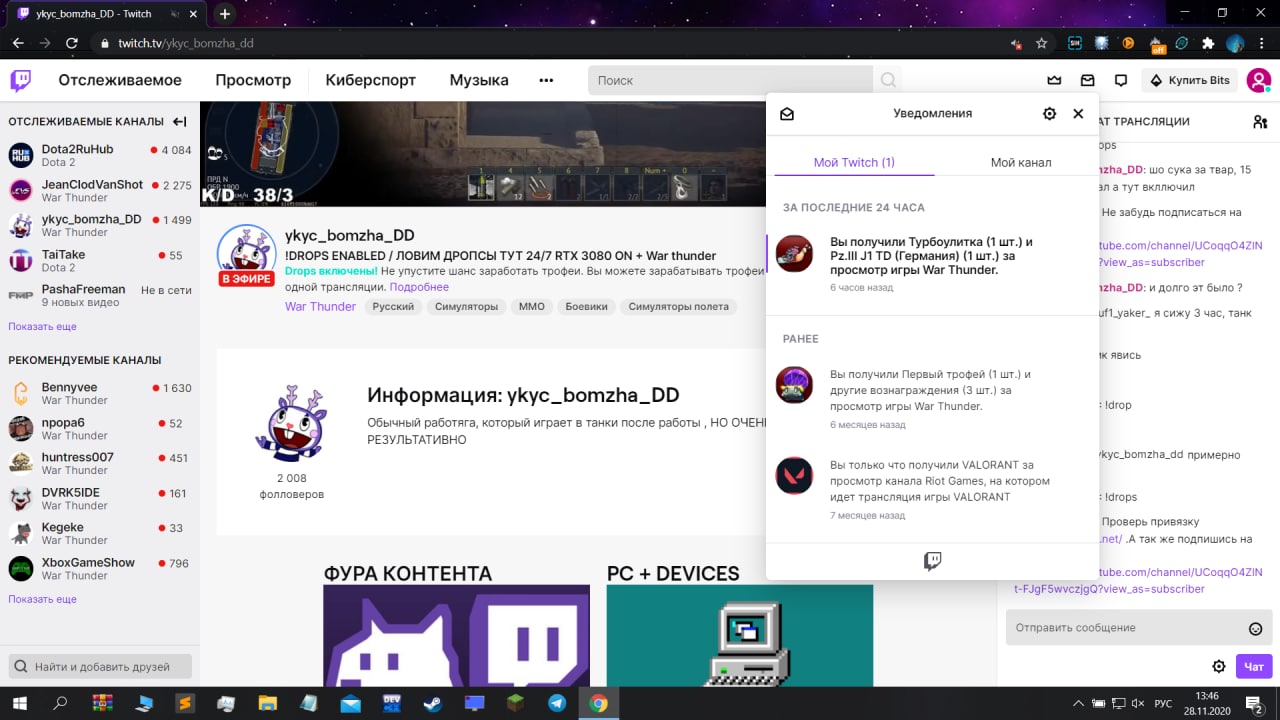This screenshot has height=720, width=1280.
Task: Open notification settings gear icon
Action: pos(1049,114)
